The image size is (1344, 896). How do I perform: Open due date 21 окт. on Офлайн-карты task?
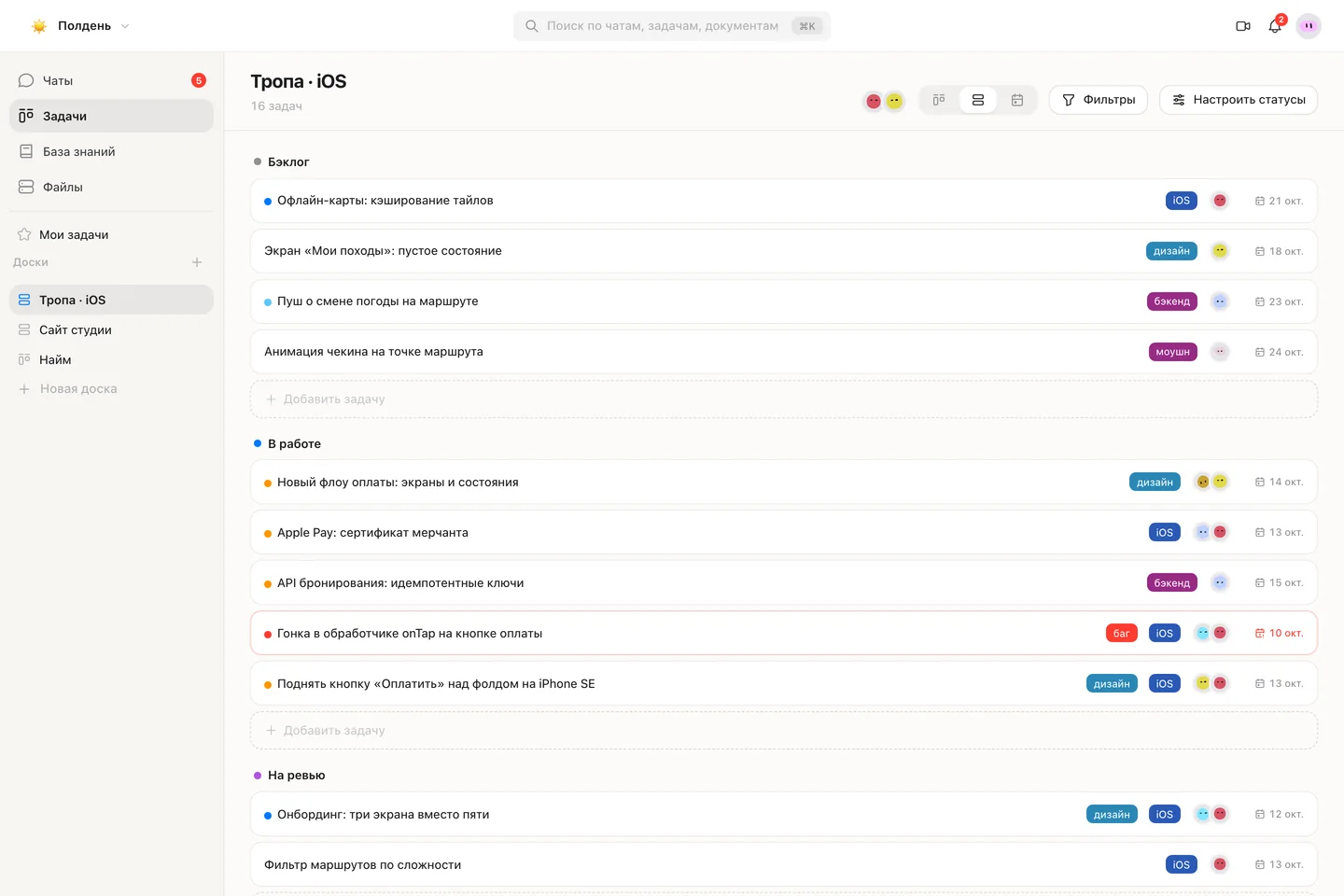click(x=1279, y=201)
